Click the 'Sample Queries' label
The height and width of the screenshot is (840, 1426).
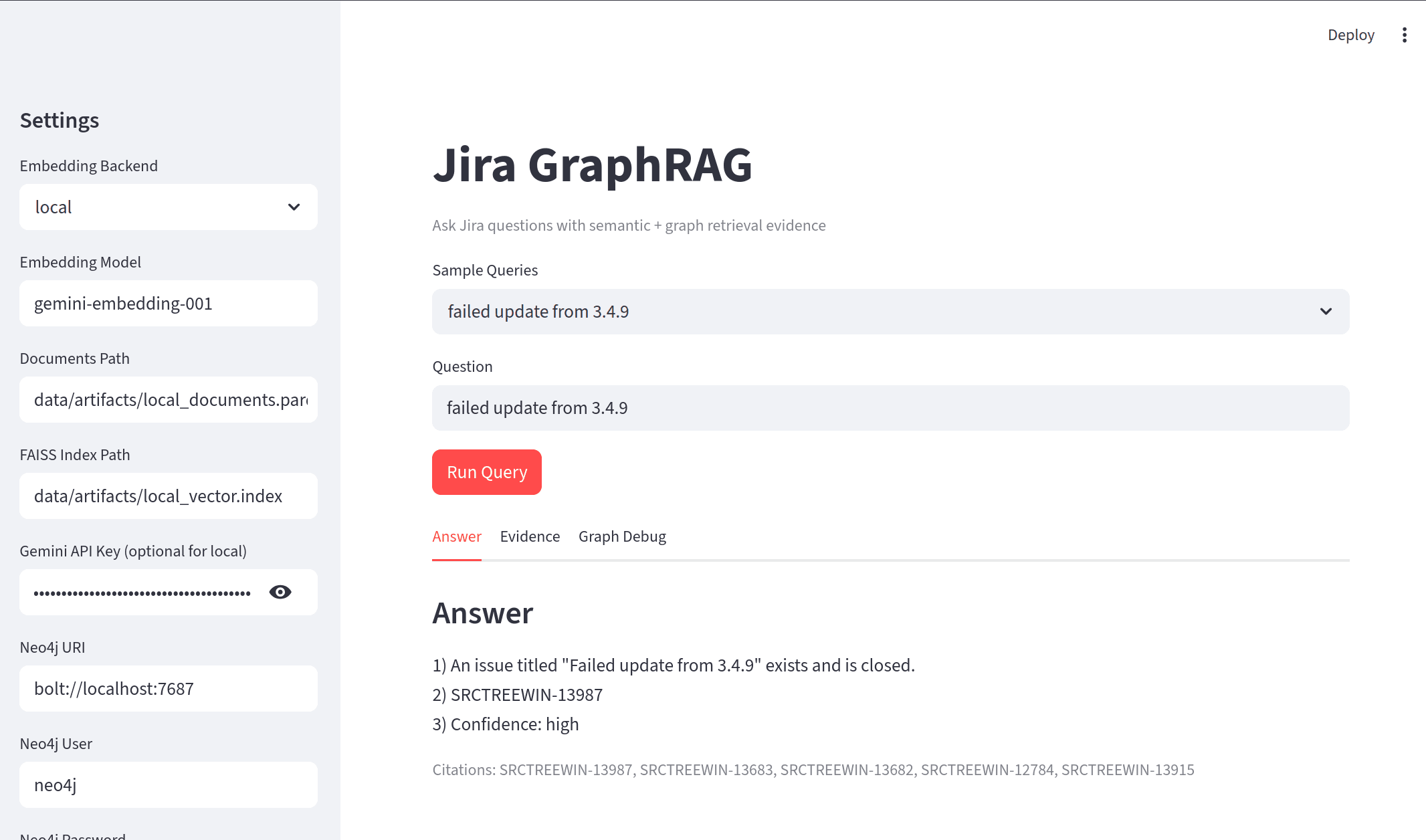(485, 270)
